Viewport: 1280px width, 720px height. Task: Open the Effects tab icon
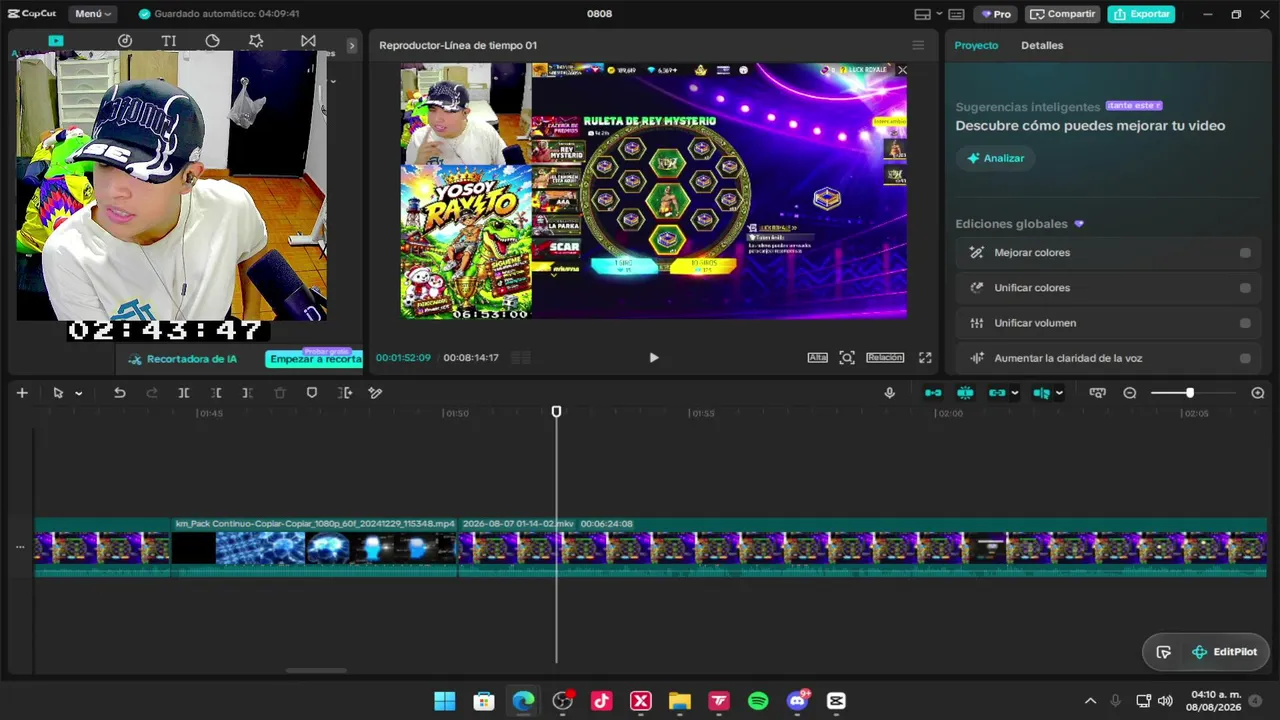click(x=256, y=41)
